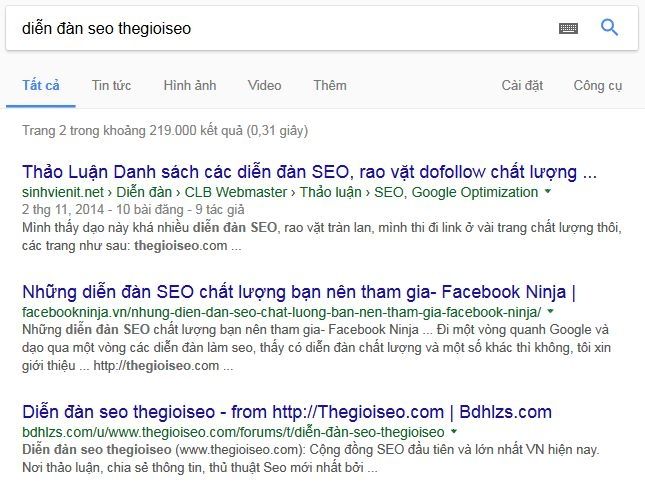
Task: Open Cài đặt settings menu
Action: [x=522, y=86]
